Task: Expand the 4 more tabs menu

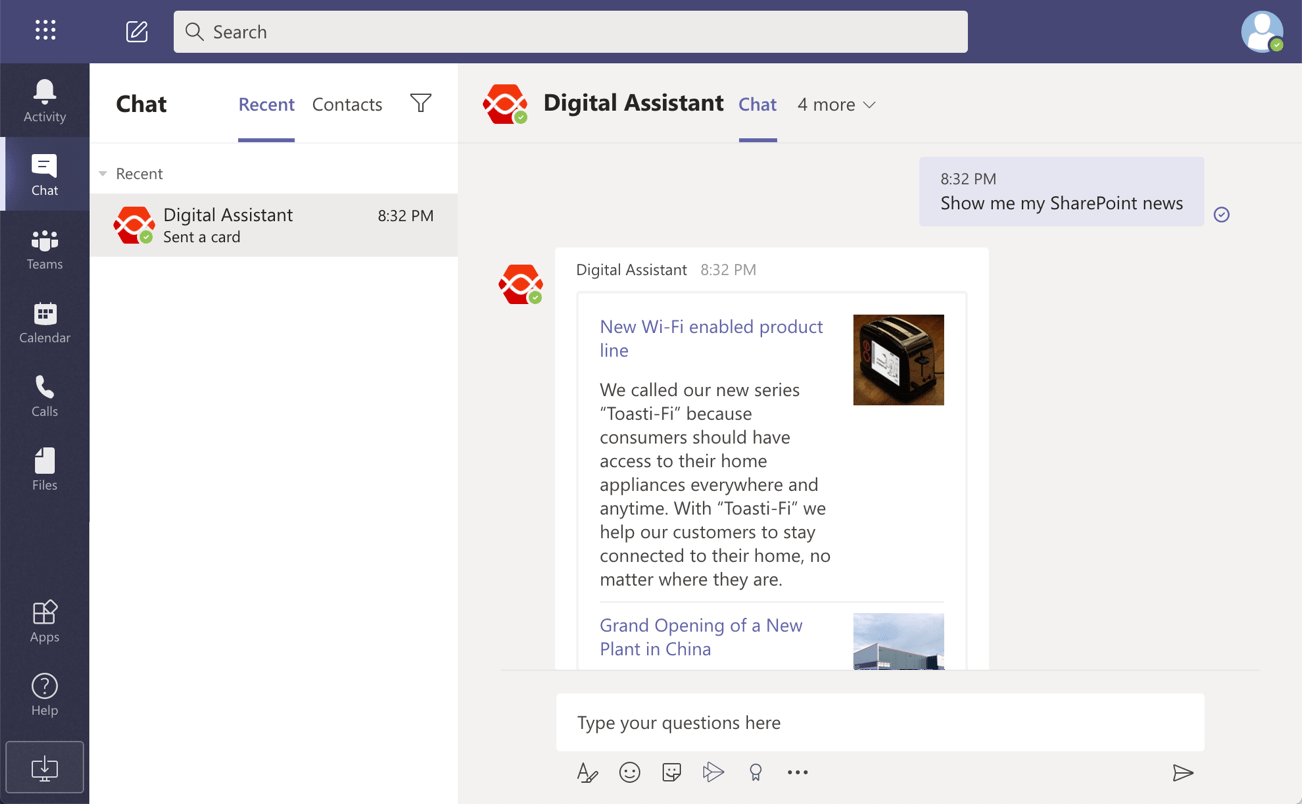Action: tap(836, 104)
